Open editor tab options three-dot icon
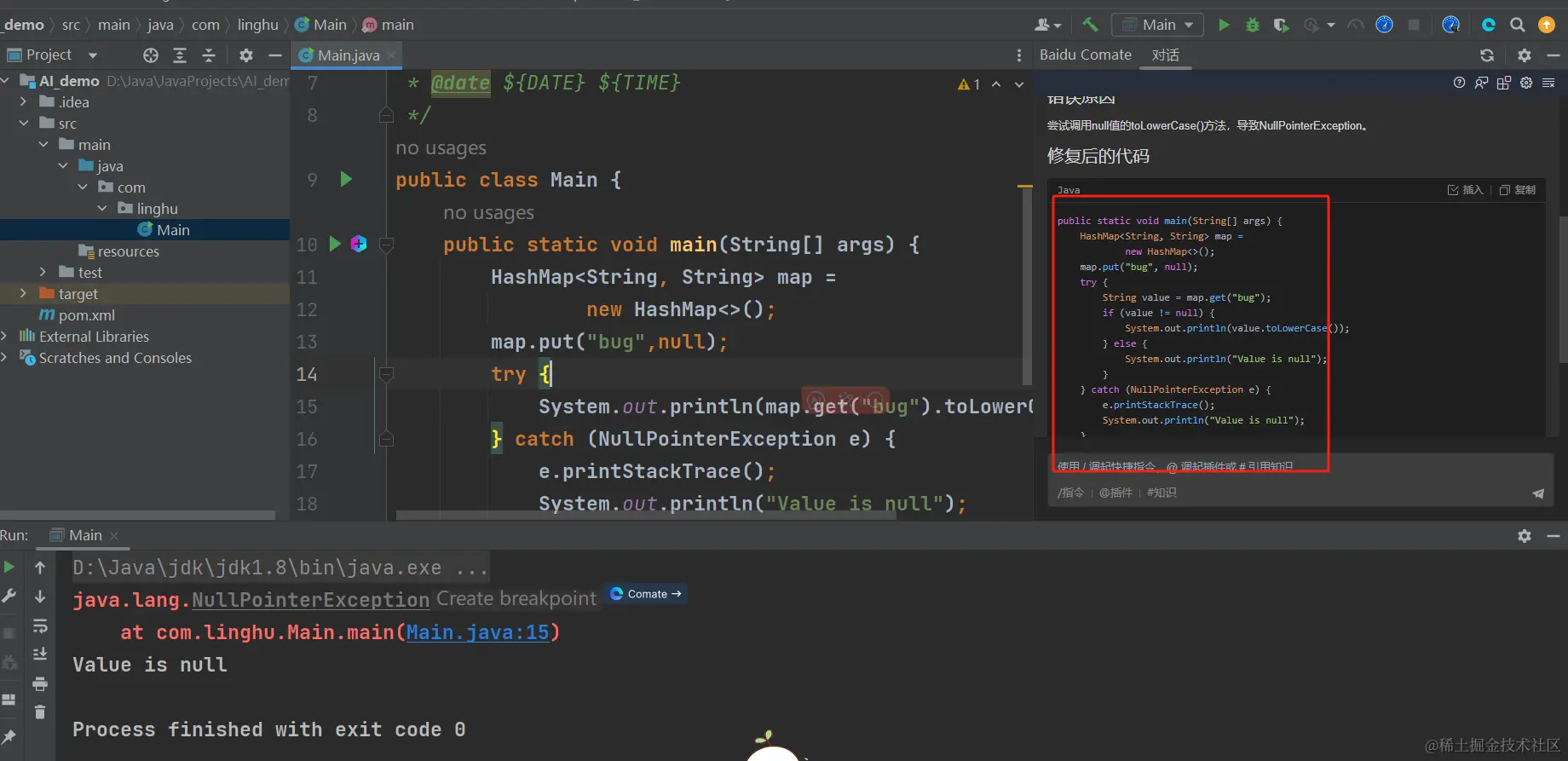Image resolution: width=1568 pixels, height=761 pixels. coord(1019,55)
